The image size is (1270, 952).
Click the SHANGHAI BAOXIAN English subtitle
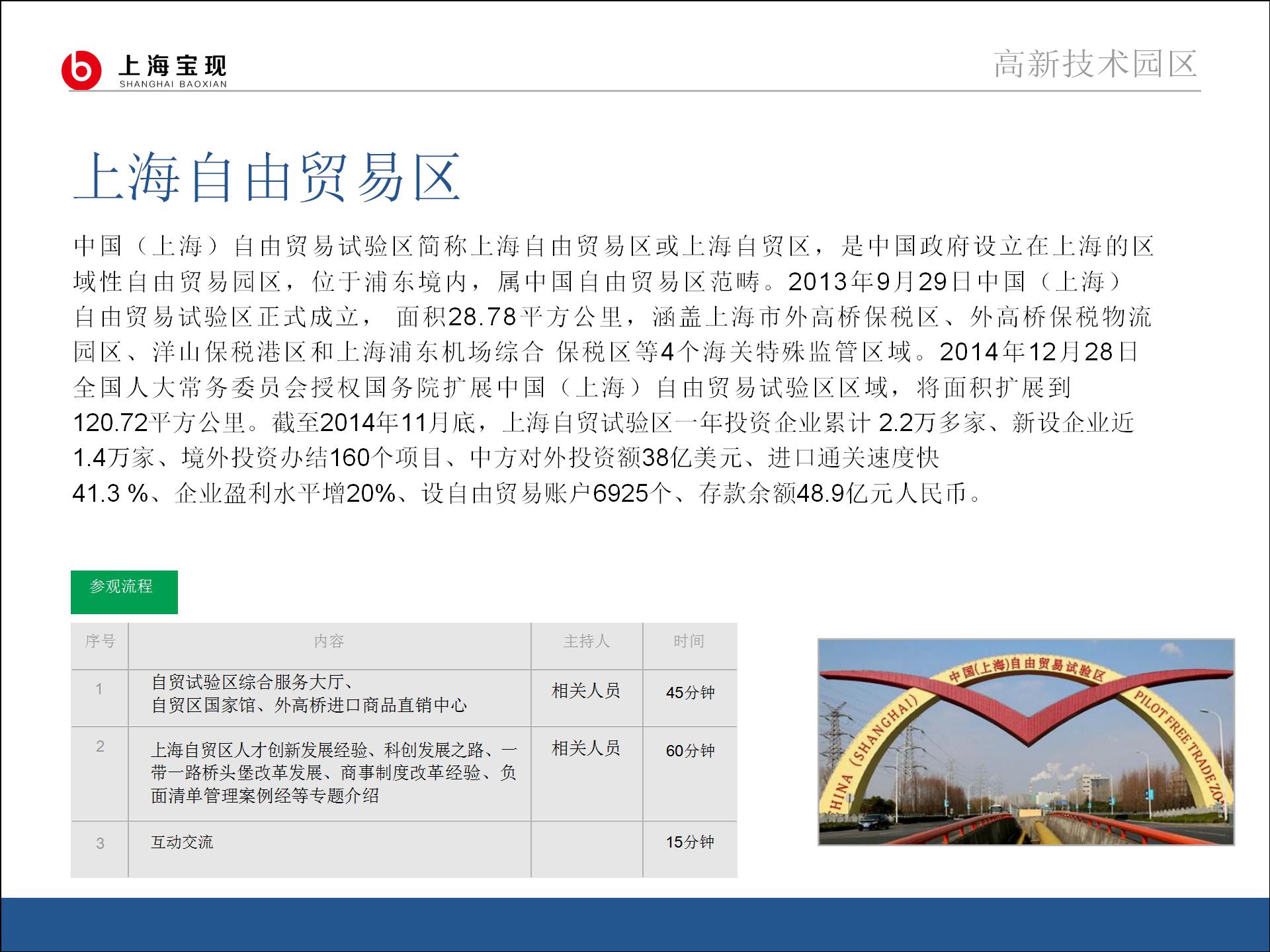[x=173, y=84]
